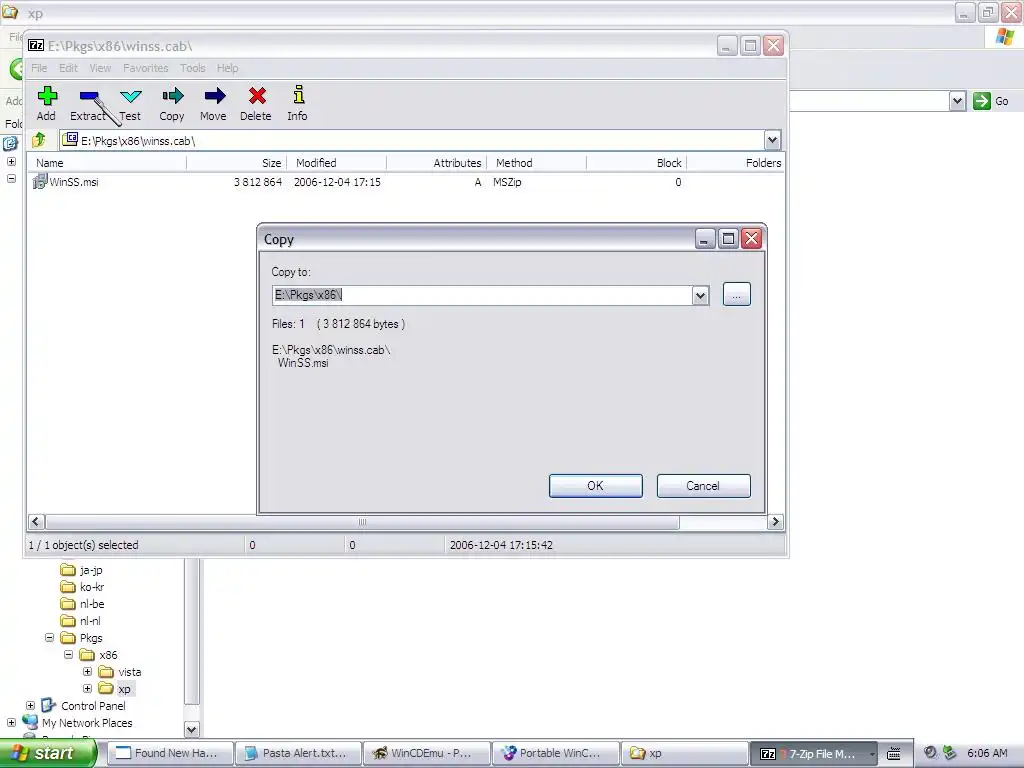The height and width of the screenshot is (768, 1024).
Task: Open the Copy to path dropdown
Action: click(700, 295)
